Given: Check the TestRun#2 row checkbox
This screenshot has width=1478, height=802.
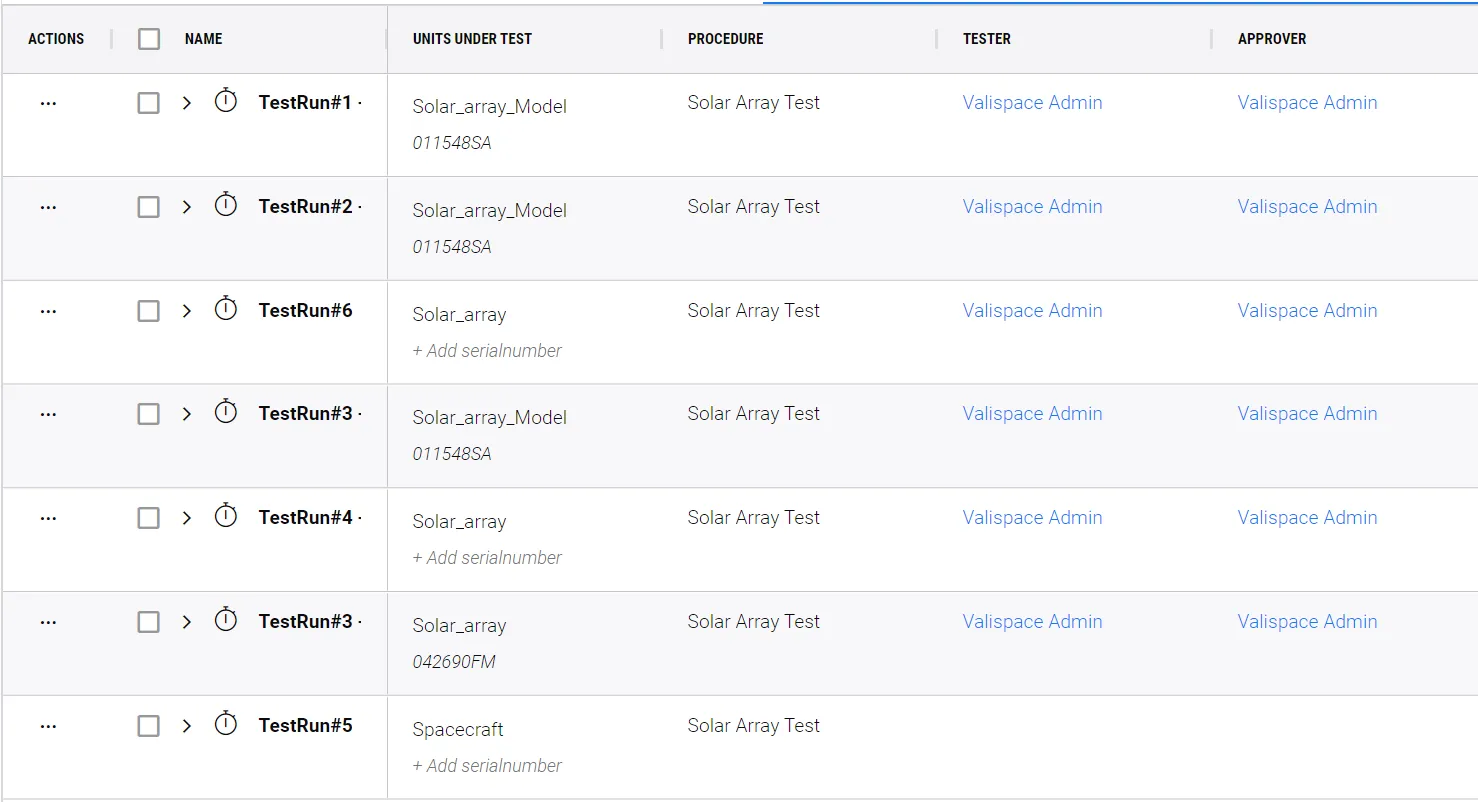Looking at the screenshot, I should point(149,207).
